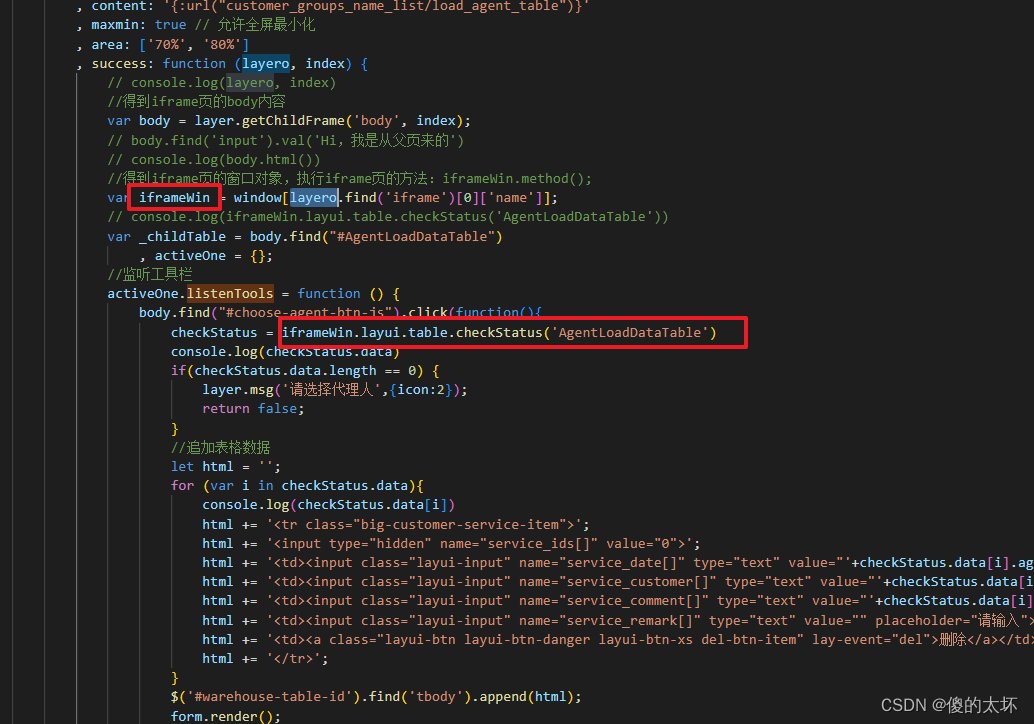Click the "#choose-agent-btn-js" selector string
Screen dimensions: 1034x724
pyautogui.click(x=309, y=313)
